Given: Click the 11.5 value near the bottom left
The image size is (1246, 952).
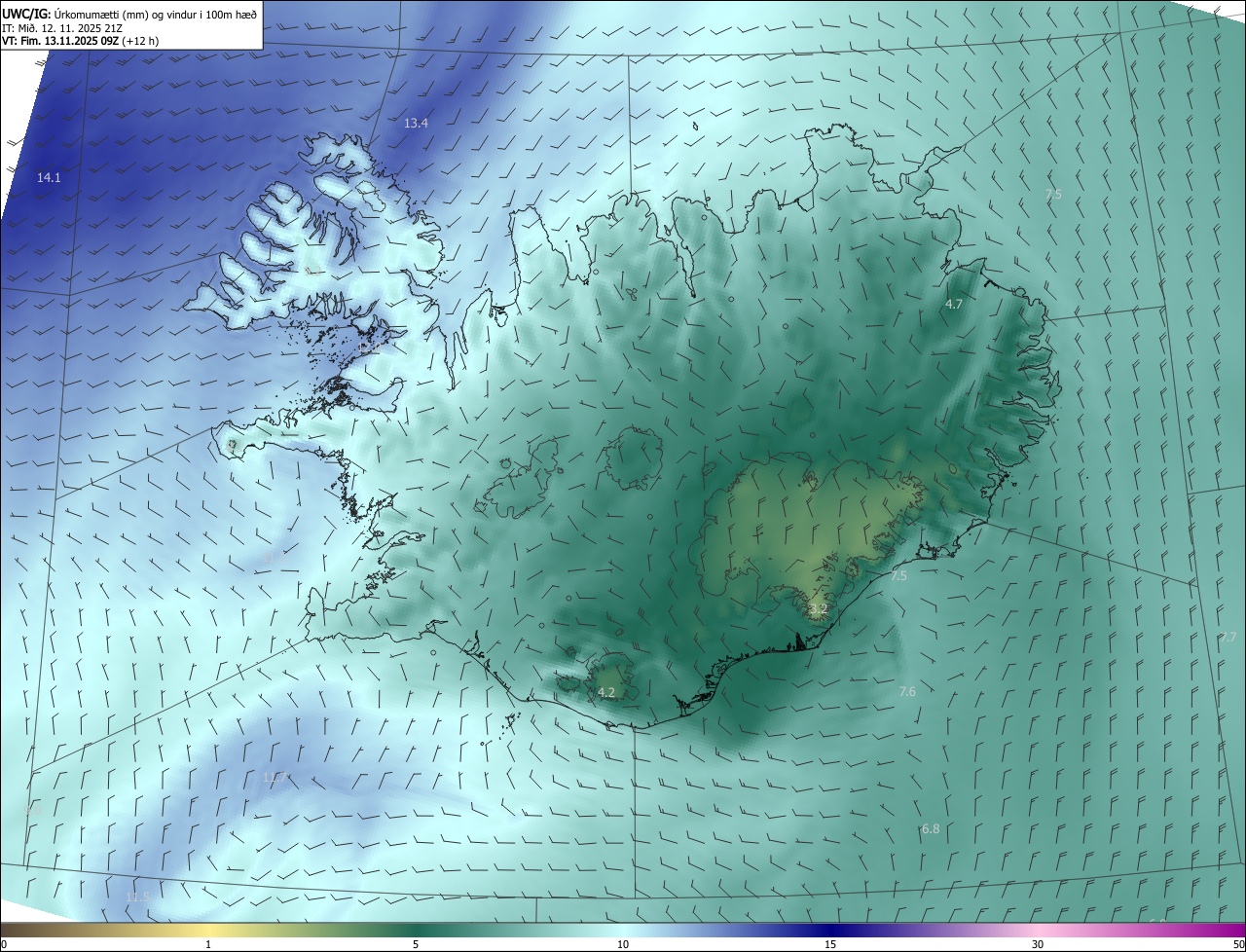Looking at the screenshot, I should [x=138, y=897].
